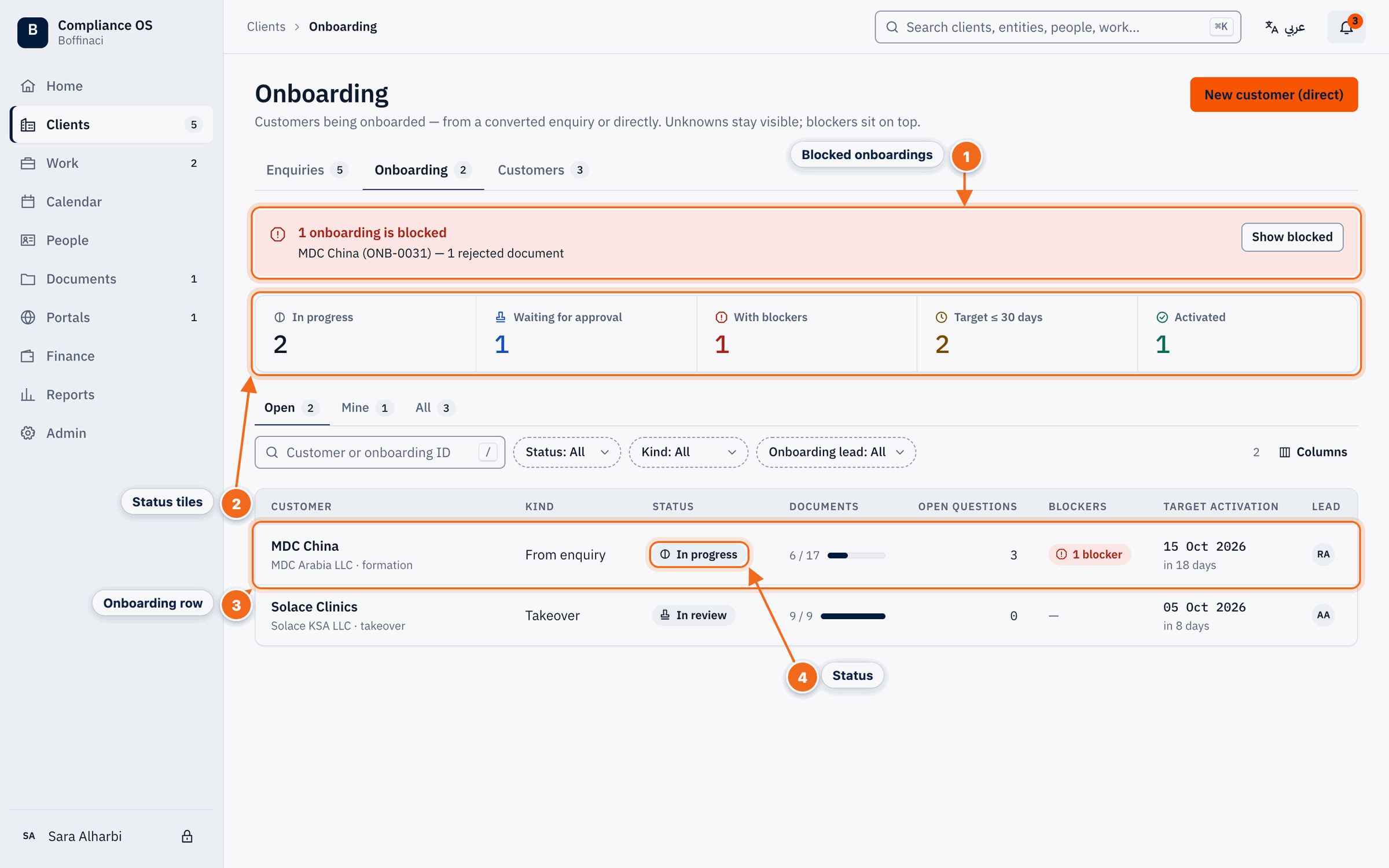Click the With blockers tile
Screen dimensions: 1389x868
[x=807, y=334]
